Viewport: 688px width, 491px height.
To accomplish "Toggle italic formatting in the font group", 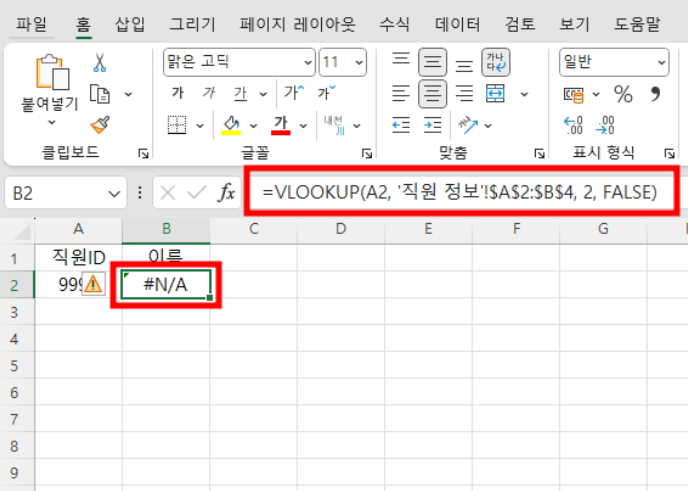I will (208, 93).
